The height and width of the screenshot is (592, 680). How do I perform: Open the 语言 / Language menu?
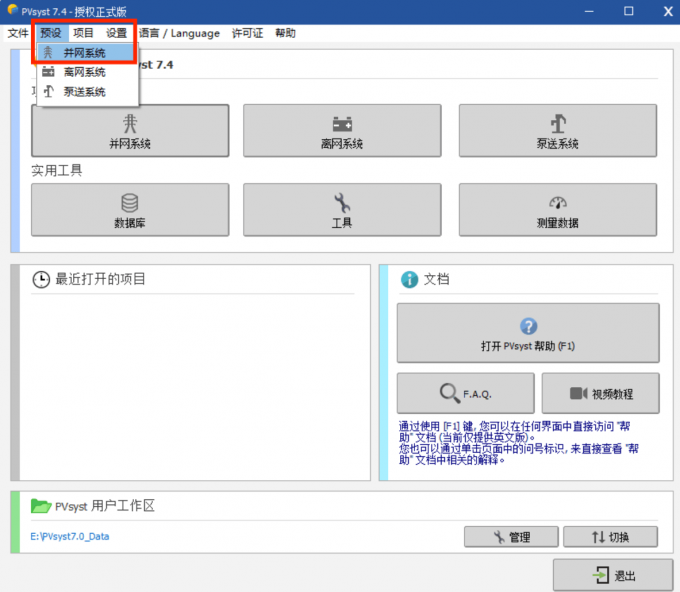179,33
